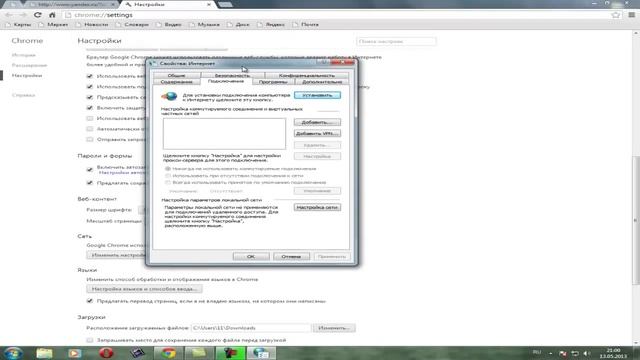The image size is (640, 360).
Task: Show hidden tray icons arrow
Action: point(551,353)
